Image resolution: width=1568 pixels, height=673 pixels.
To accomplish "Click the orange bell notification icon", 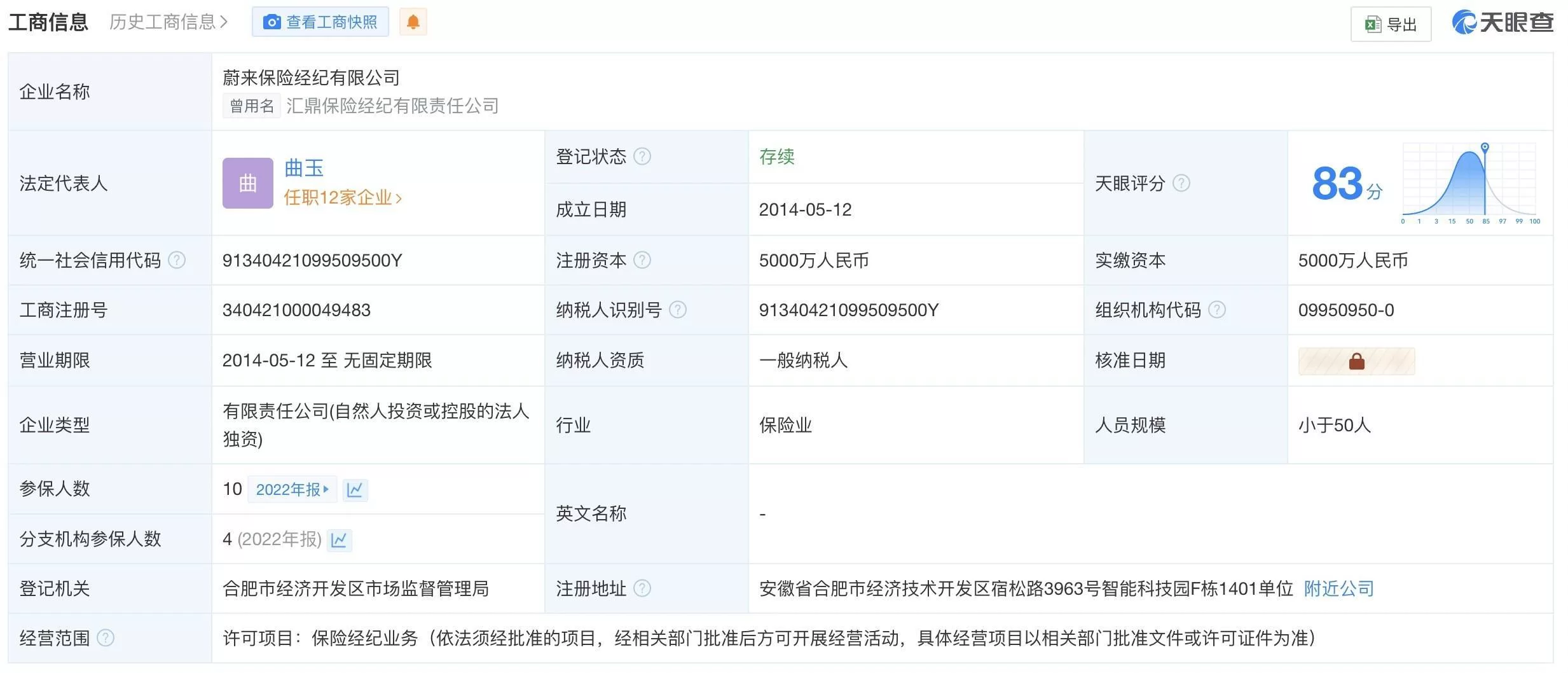I will [x=413, y=22].
